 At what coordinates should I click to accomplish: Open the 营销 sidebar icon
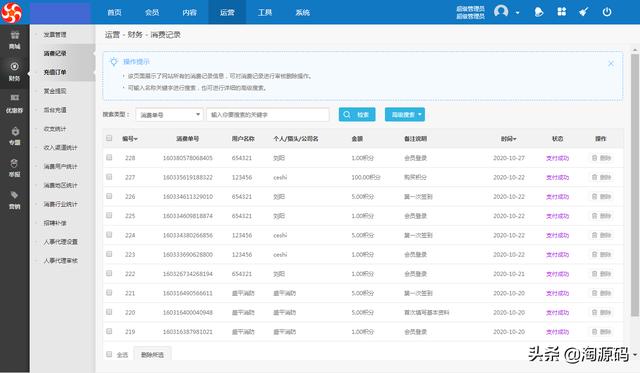15,195
